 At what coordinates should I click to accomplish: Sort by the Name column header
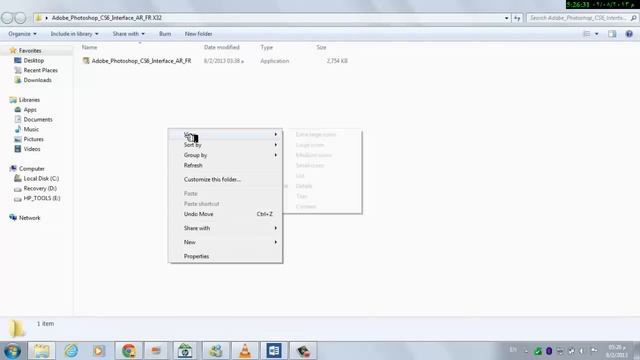(x=89, y=47)
